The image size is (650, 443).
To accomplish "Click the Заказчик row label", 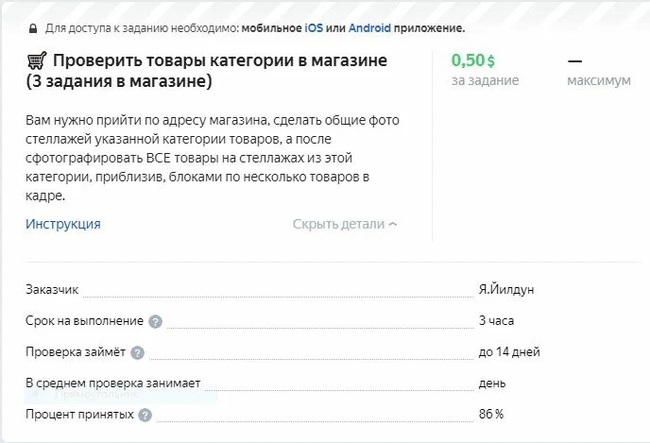I will coord(52,289).
